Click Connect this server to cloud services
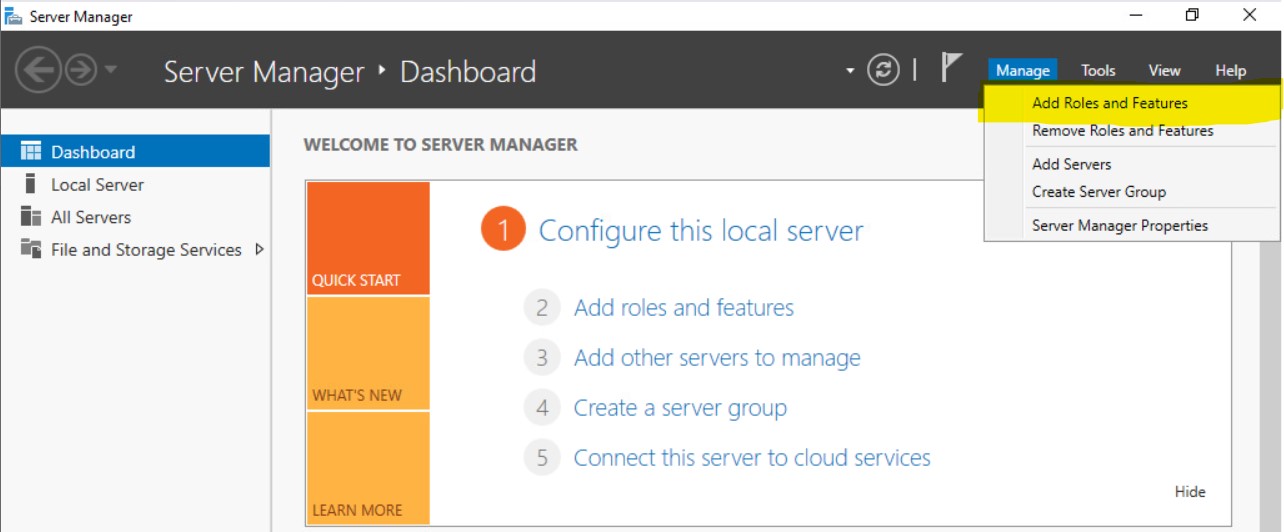1284x532 pixels. pyautogui.click(x=751, y=458)
